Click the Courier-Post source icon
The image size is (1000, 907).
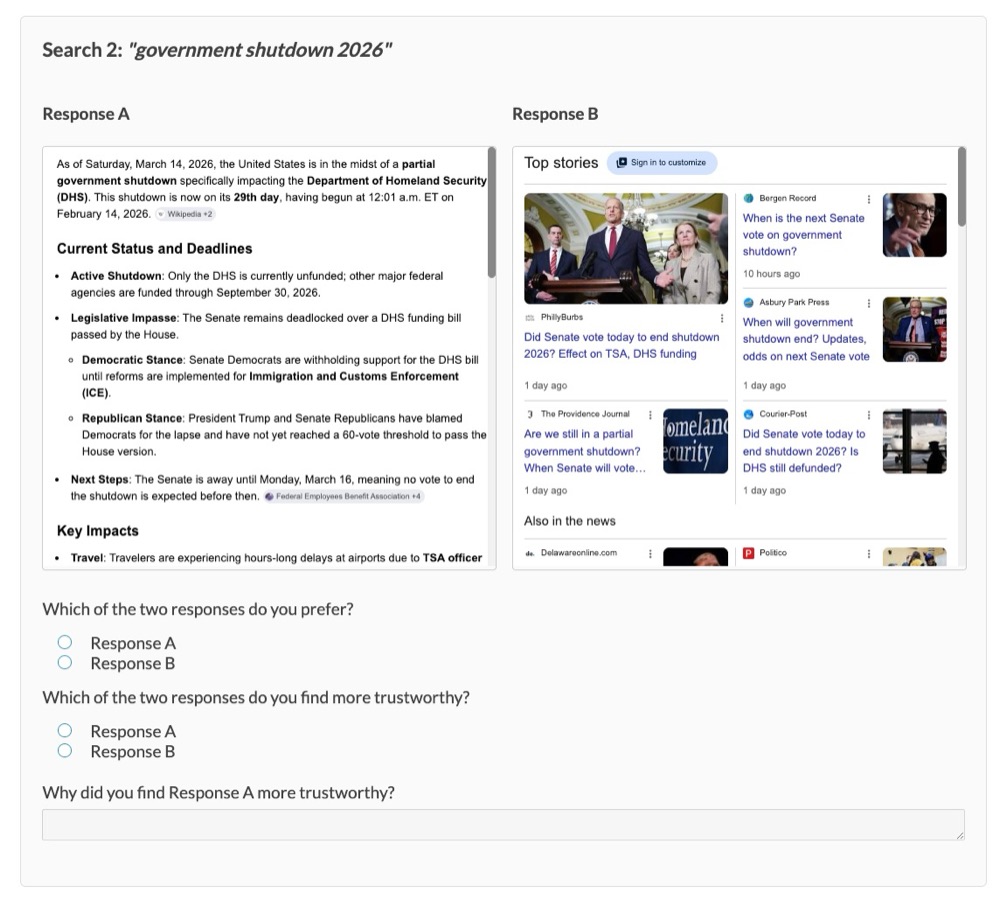click(749, 414)
